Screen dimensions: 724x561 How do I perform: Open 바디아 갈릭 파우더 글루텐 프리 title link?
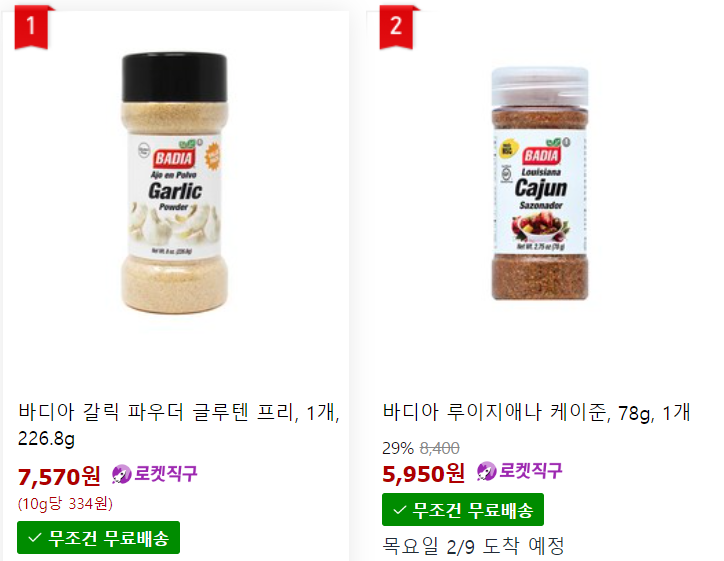click(x=179, y=425)
